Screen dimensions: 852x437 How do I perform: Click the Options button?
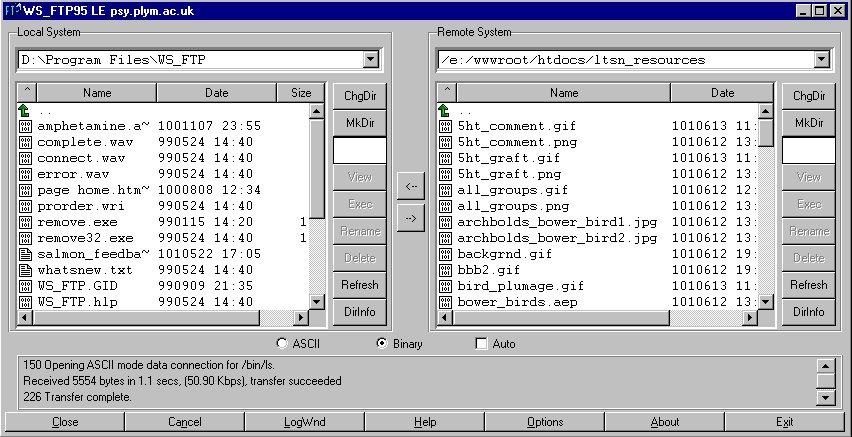point(545,422)
